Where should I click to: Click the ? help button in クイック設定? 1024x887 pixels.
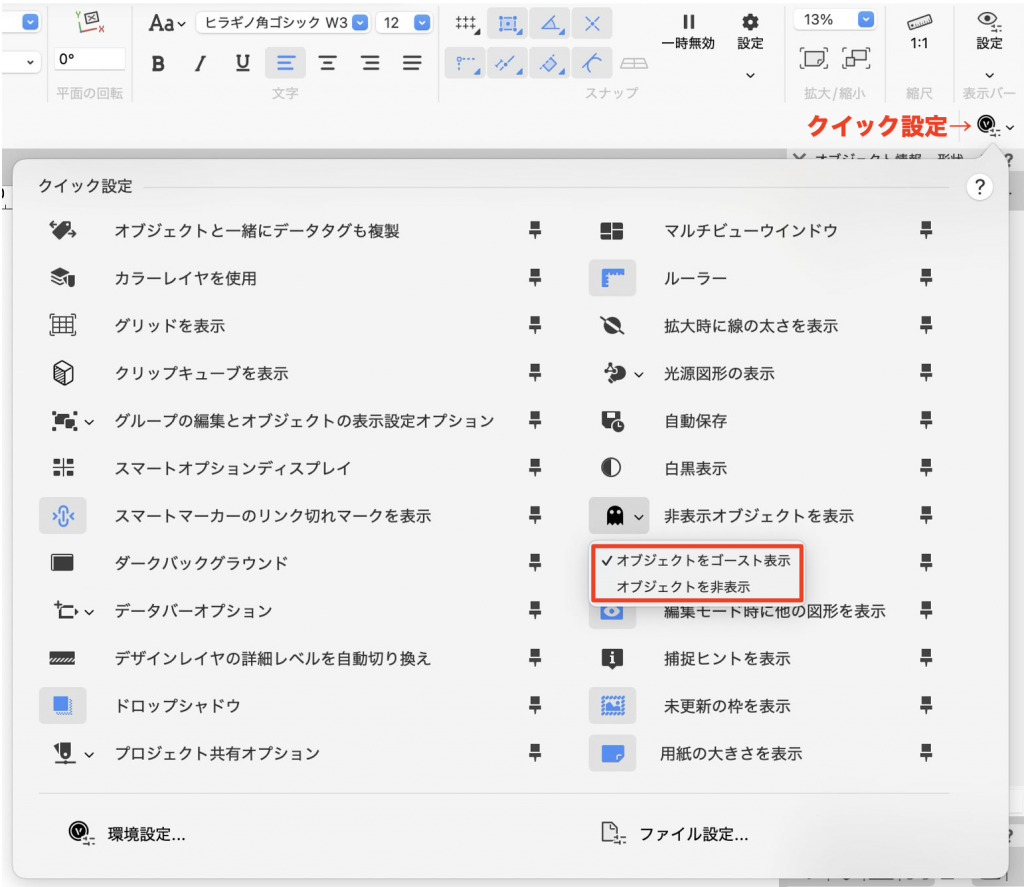(979, 187)
